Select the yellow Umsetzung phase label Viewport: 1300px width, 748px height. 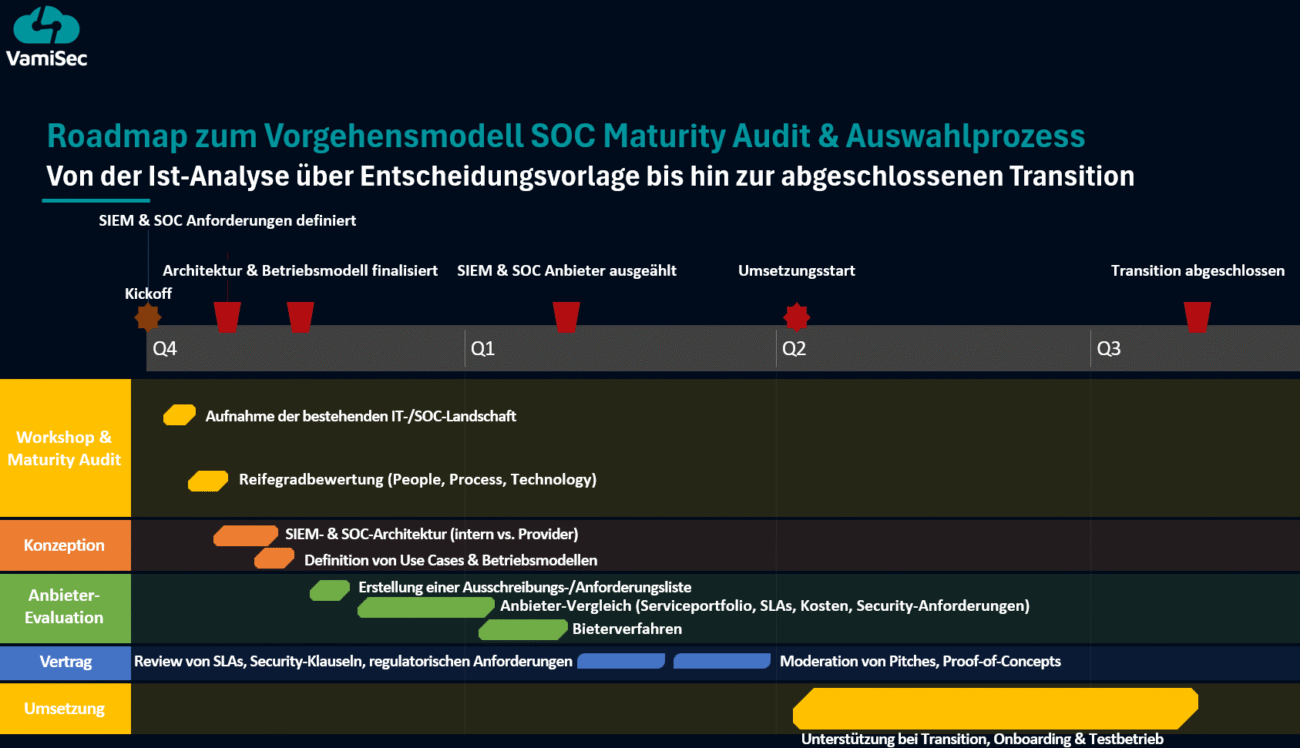tap(65, 709)
